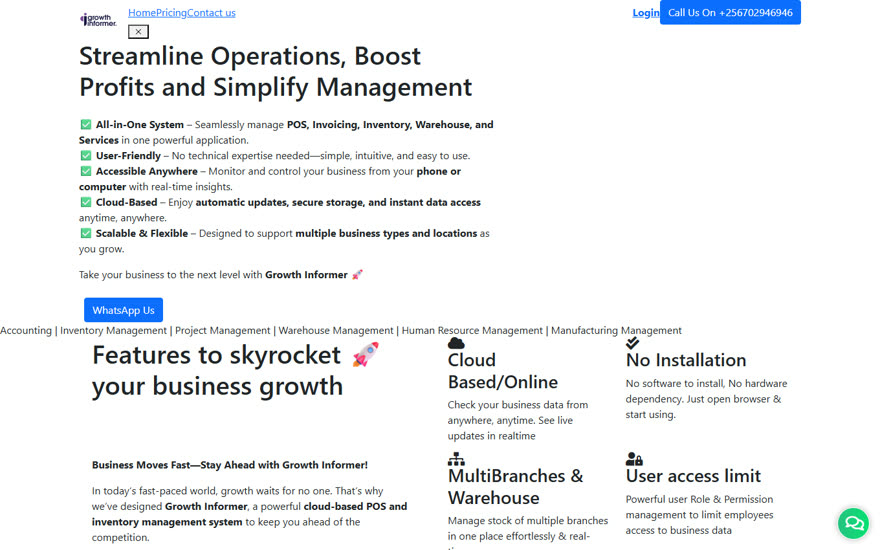
Task: Click the User access limit heading
Action: (x=693, y=476)
